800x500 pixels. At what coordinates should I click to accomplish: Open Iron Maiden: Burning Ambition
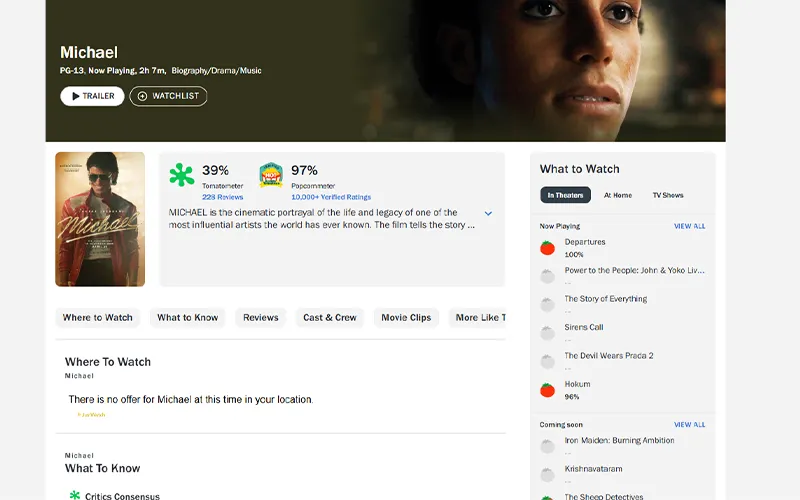point(619,440)
